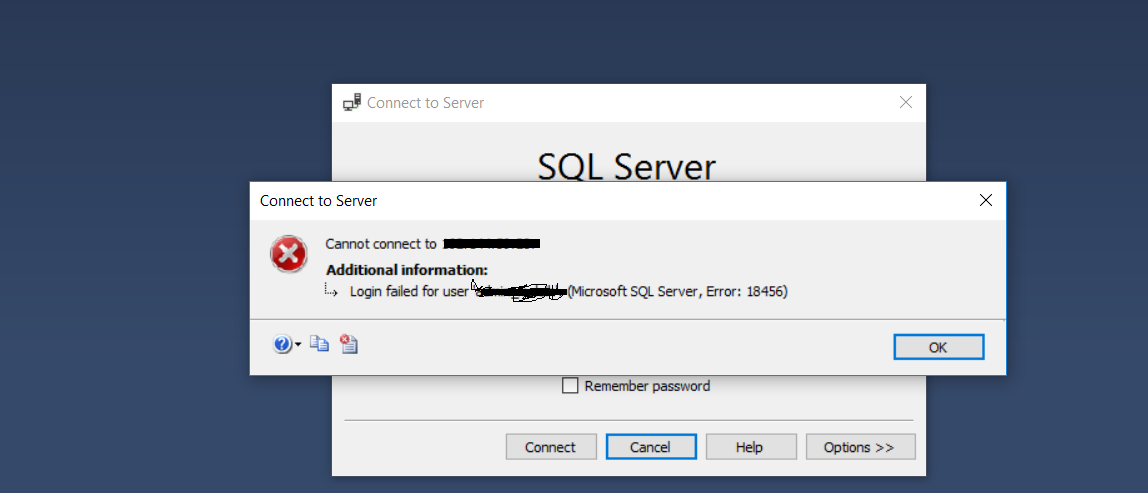Click the Cannot connect to message text
Viewport: 1148px width, 493px height.
[x=381, y=244]
